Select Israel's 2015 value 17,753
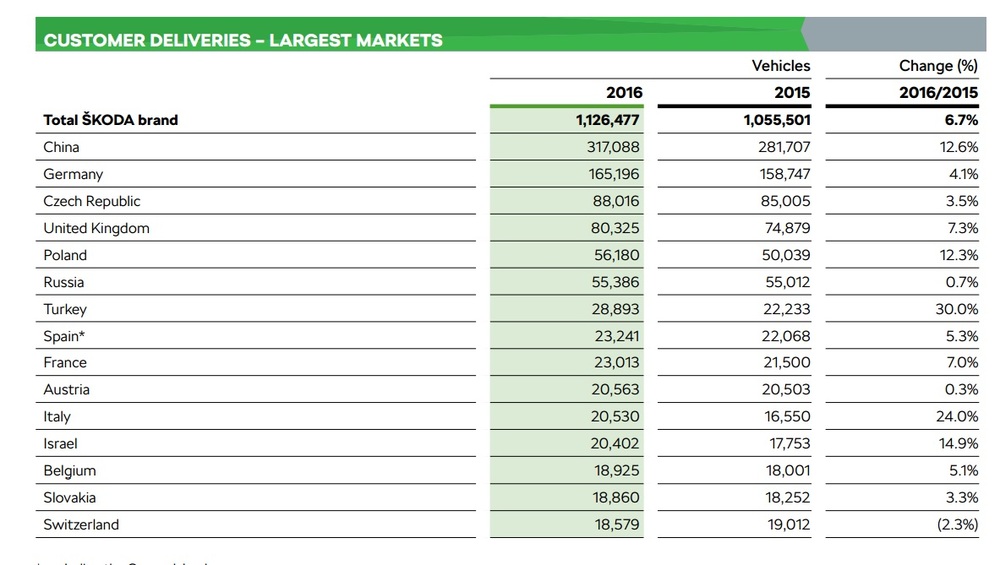Image resolution: width=1000 pixels, height=565 pixels. [x=790, y=443]
